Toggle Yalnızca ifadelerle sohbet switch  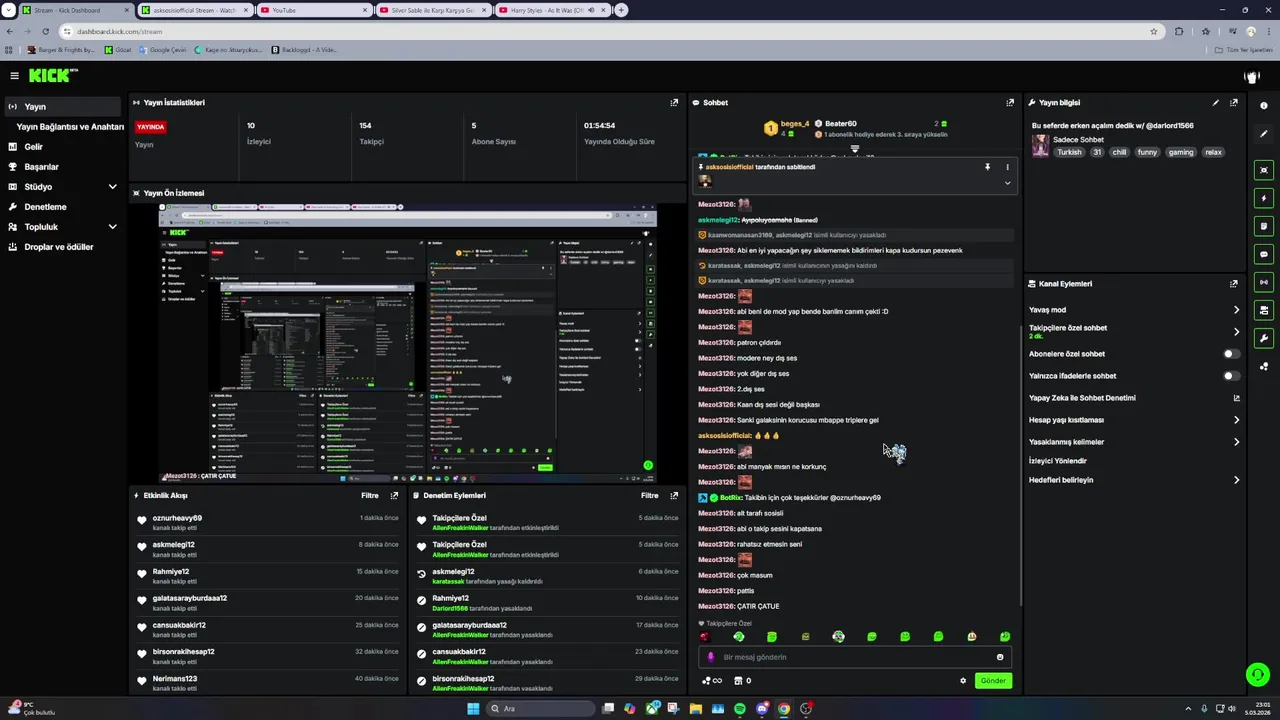tap(1232, 376)
